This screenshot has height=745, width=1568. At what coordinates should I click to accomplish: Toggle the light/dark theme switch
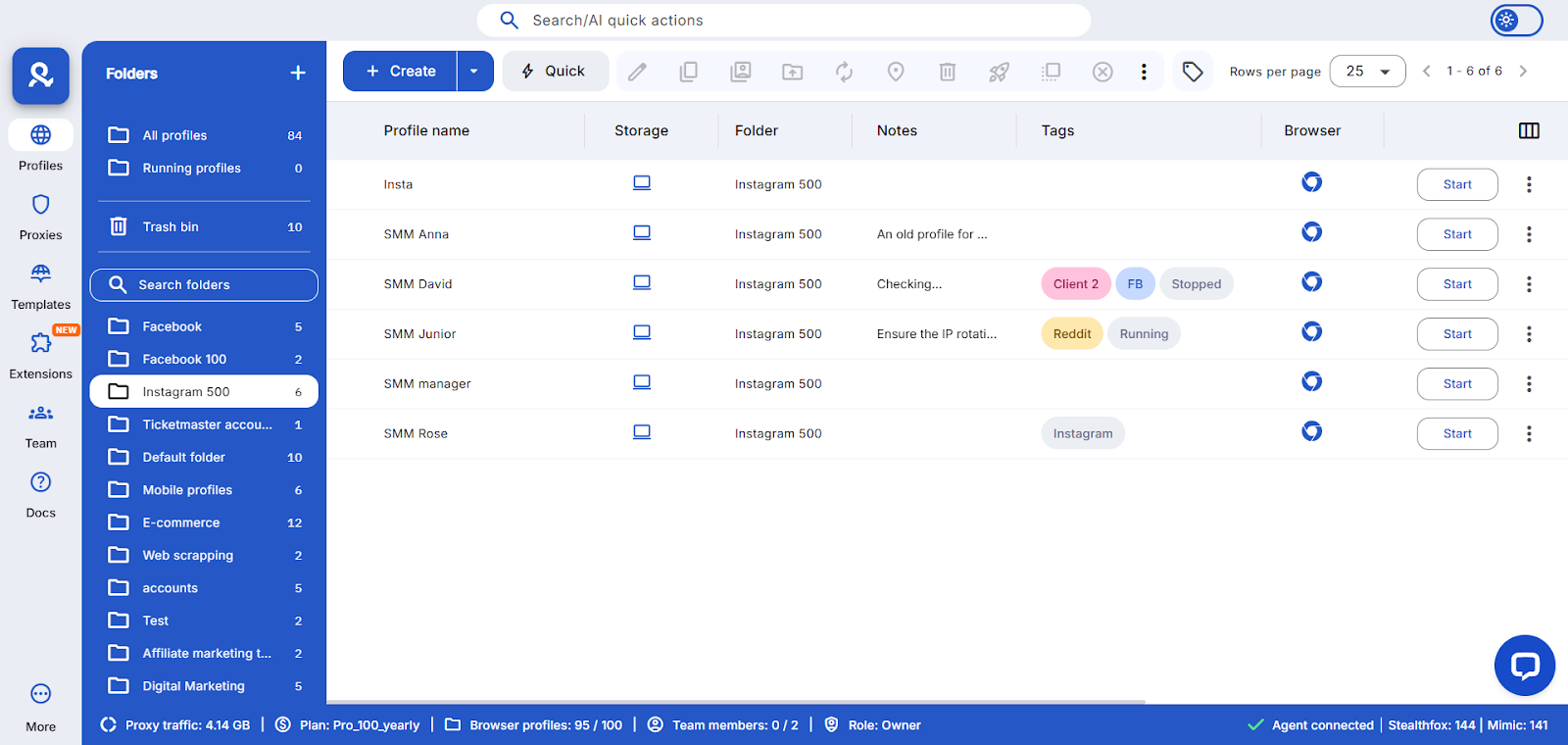click(1516, 20)
